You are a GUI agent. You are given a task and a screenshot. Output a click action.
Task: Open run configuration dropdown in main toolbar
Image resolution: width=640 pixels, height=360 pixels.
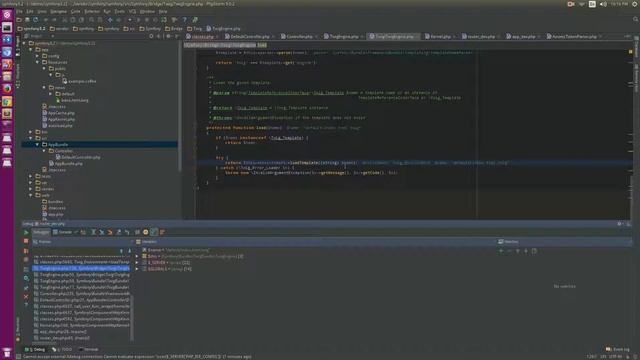130,20
